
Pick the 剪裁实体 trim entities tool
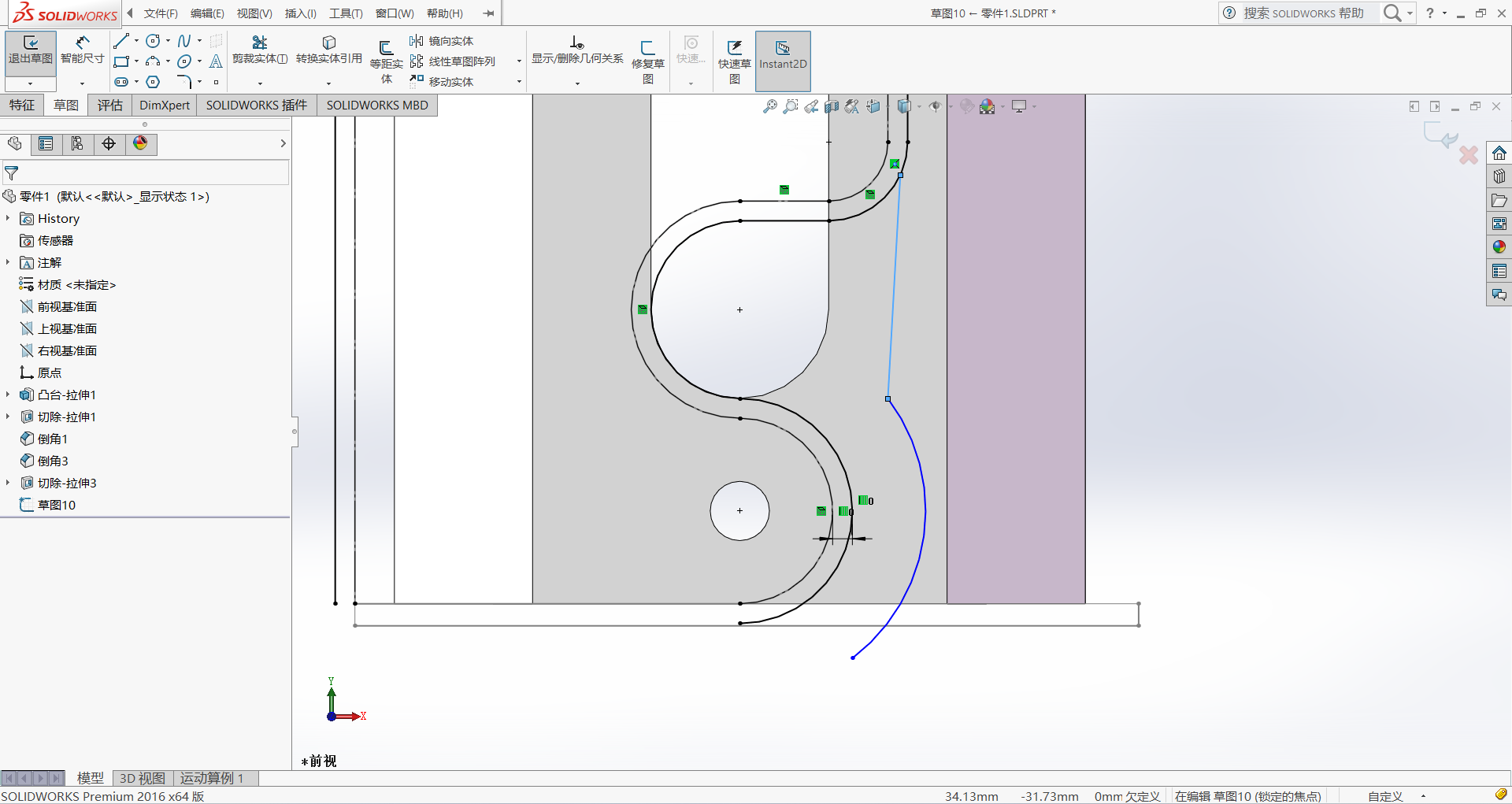(259, 50)
